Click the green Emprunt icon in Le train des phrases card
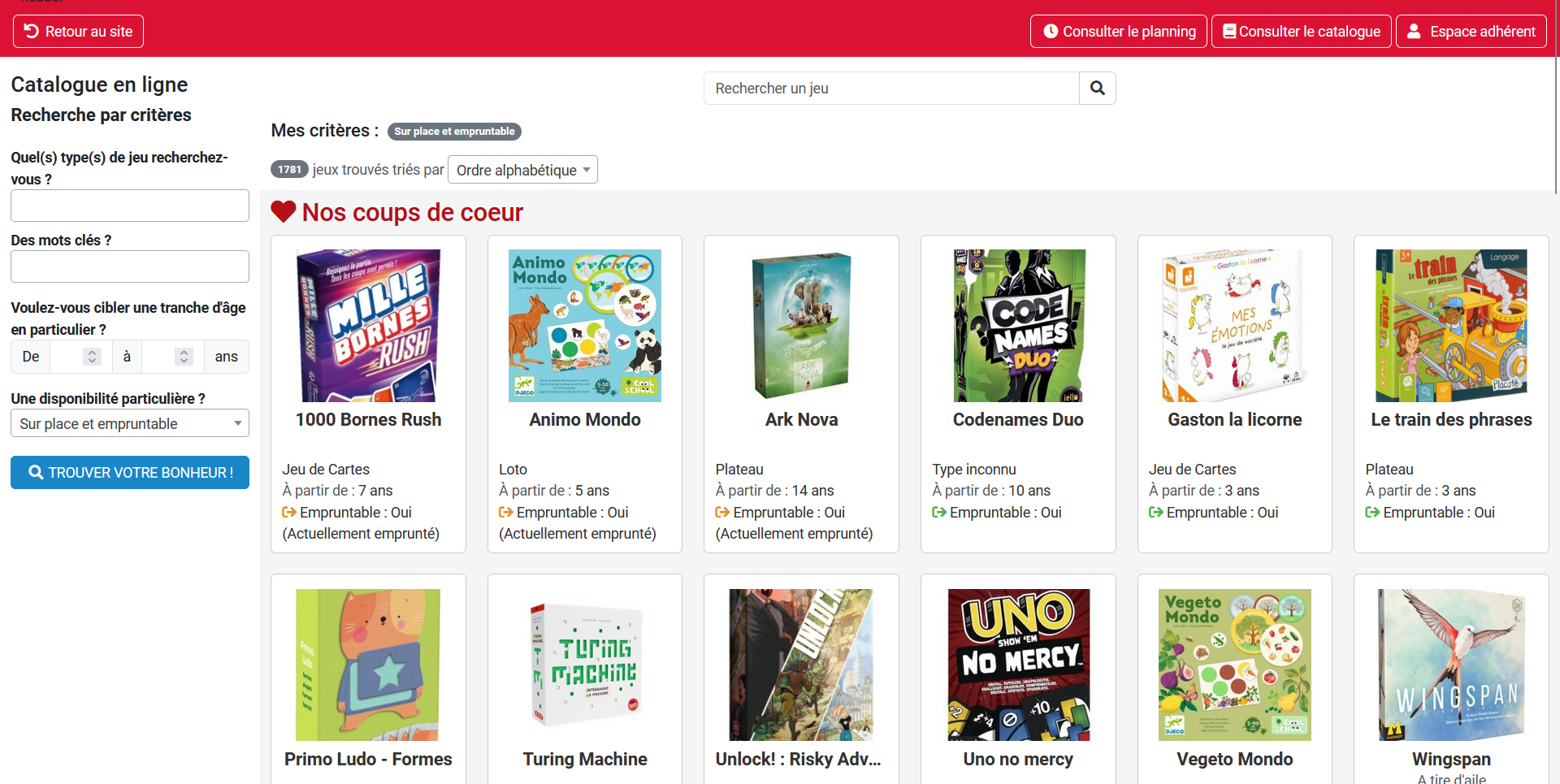This screenshot has width=1560, height=784. point(1372,512)
